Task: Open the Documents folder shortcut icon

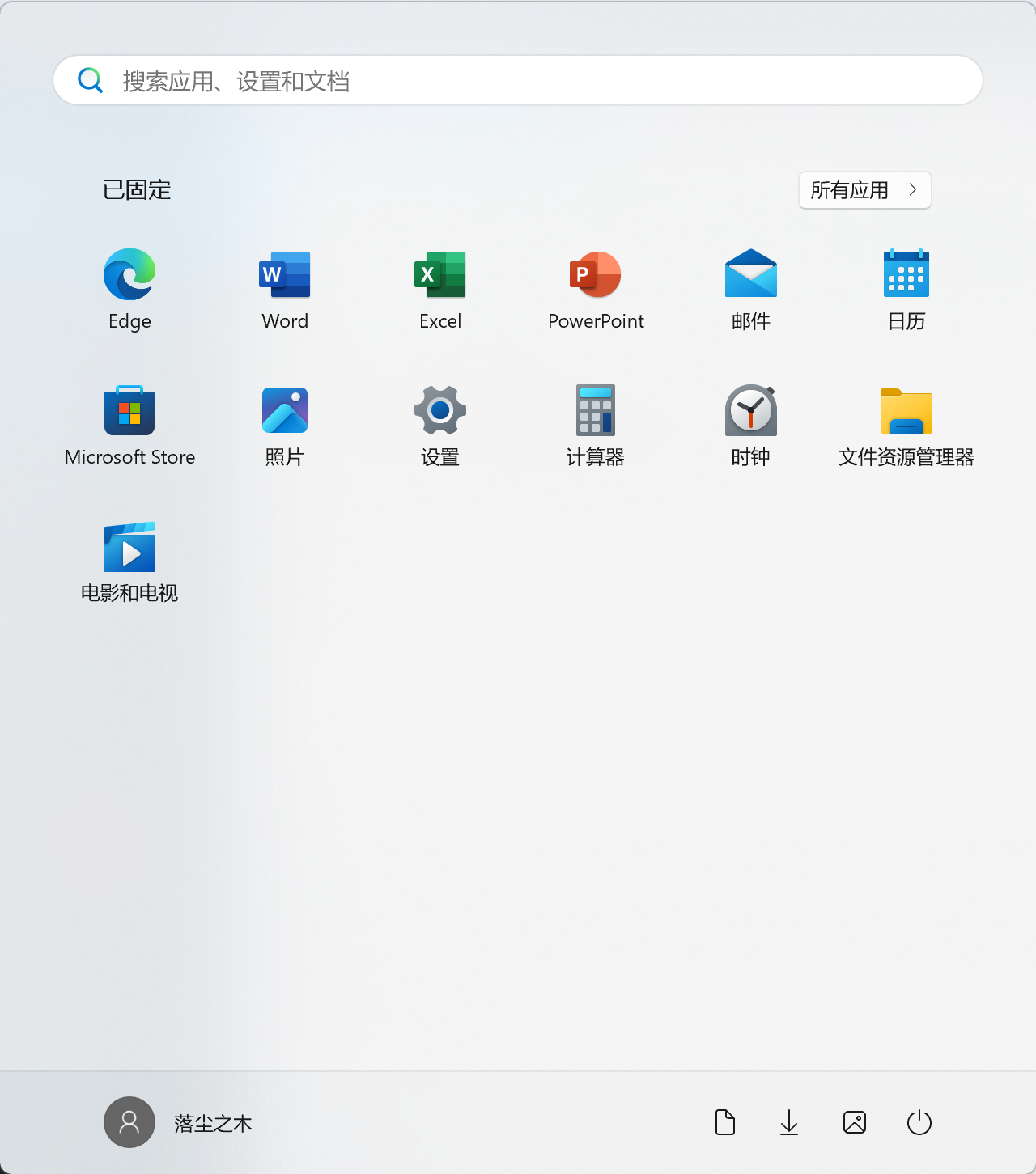Action: [x=725, y=1122]
